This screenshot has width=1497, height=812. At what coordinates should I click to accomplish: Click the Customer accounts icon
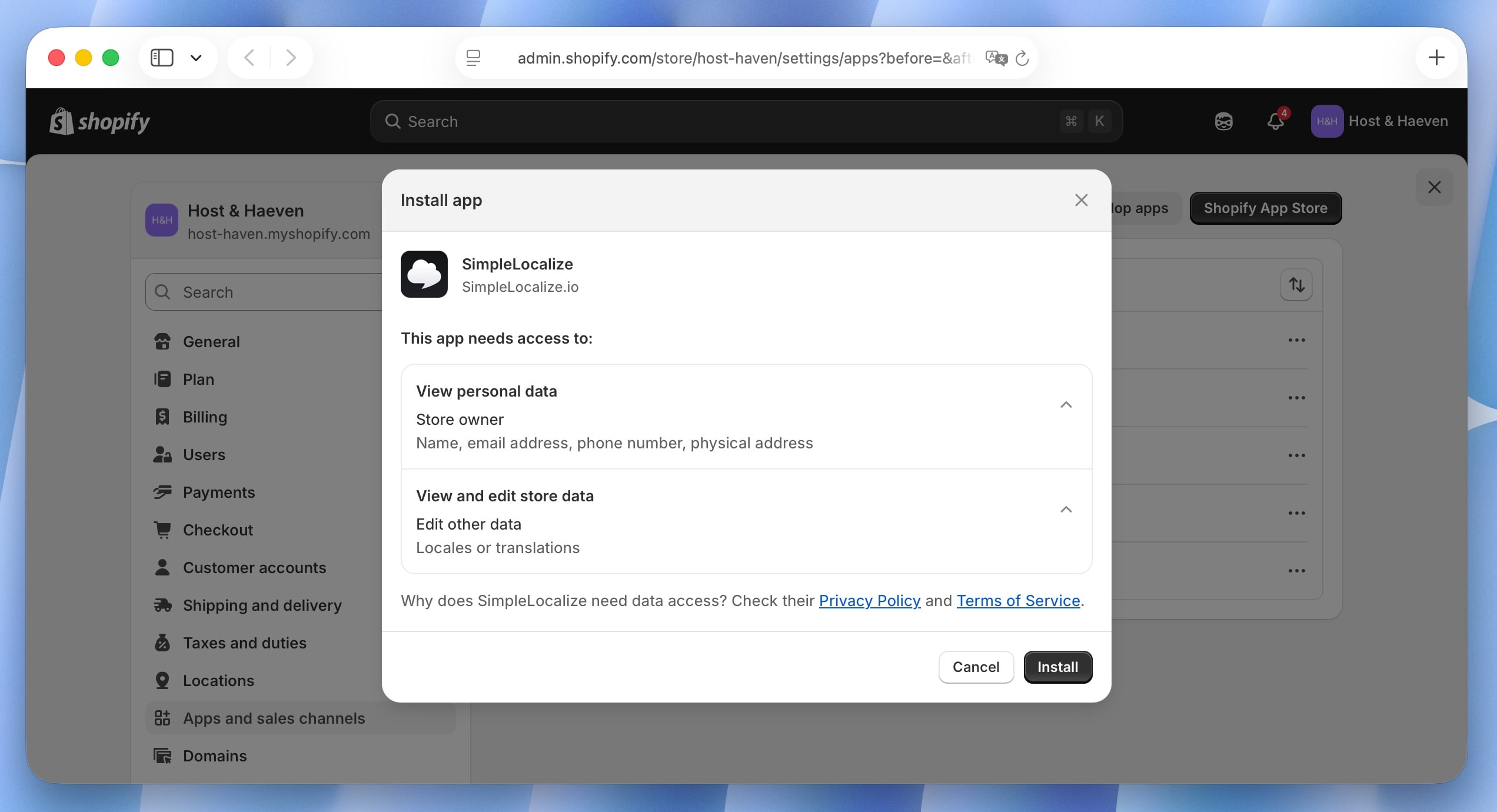click(163, 567)
